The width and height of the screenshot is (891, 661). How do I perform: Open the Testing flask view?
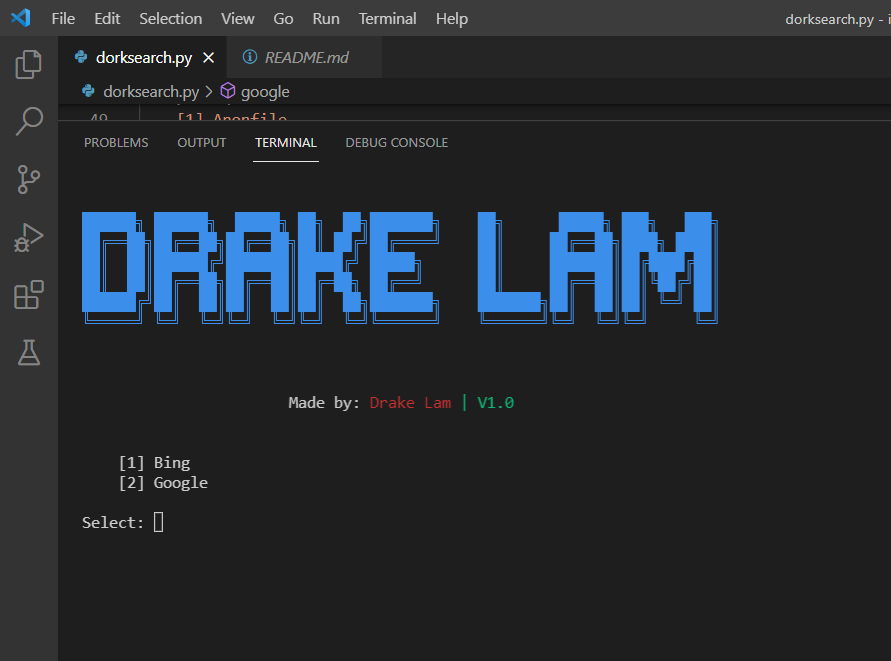coord(28,353)
